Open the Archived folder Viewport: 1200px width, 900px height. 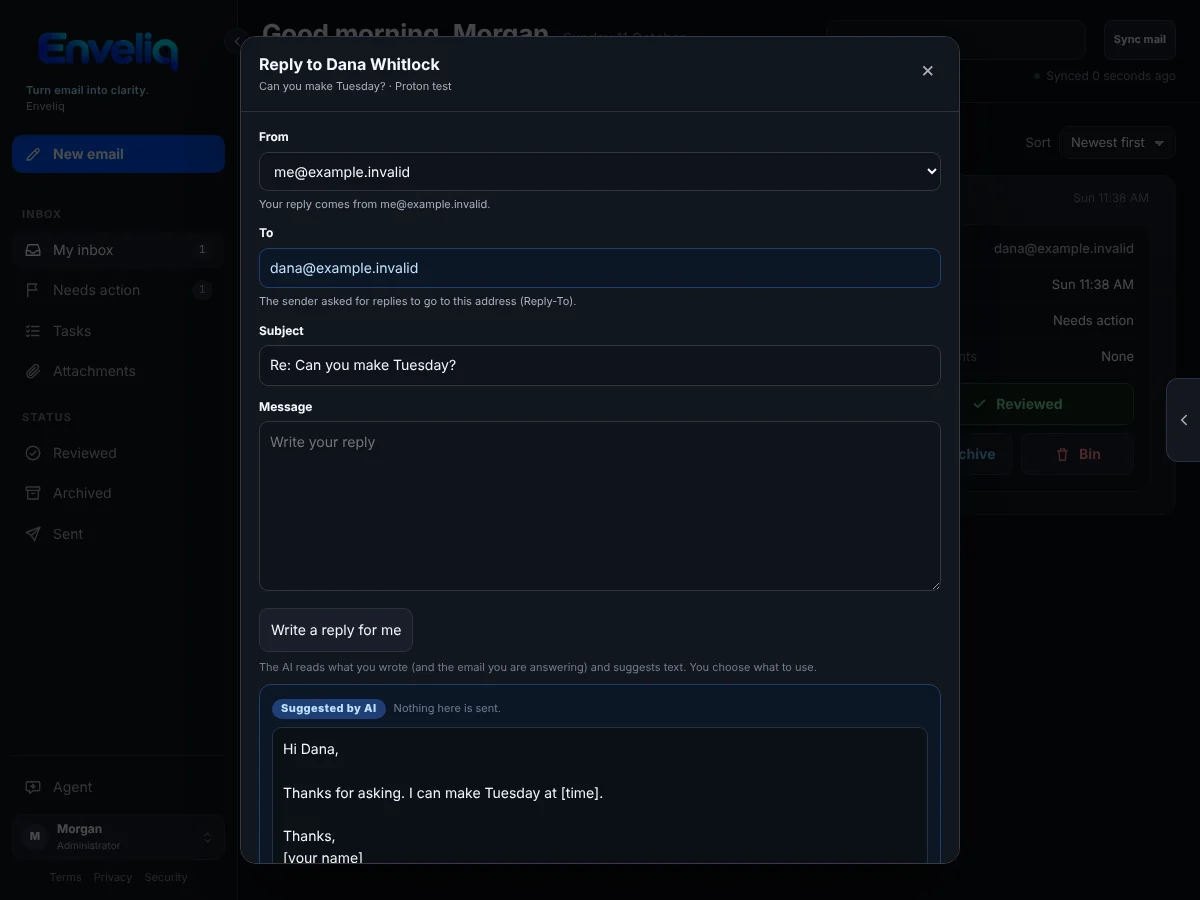coord(118,493)
